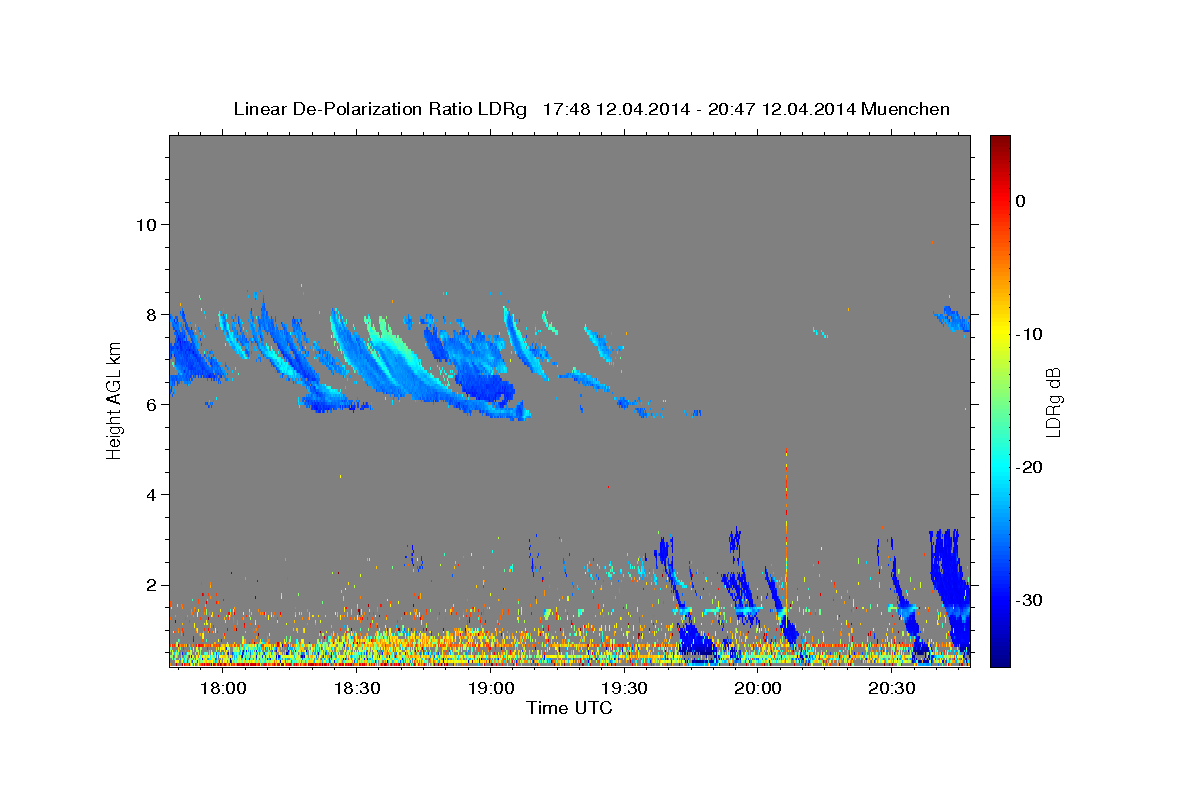Click the plot title 'Linear De-Polarization Ratio LDRg'
Image resolution: width=1200 pixels, height=800 pixels.
tap(380, 109)
